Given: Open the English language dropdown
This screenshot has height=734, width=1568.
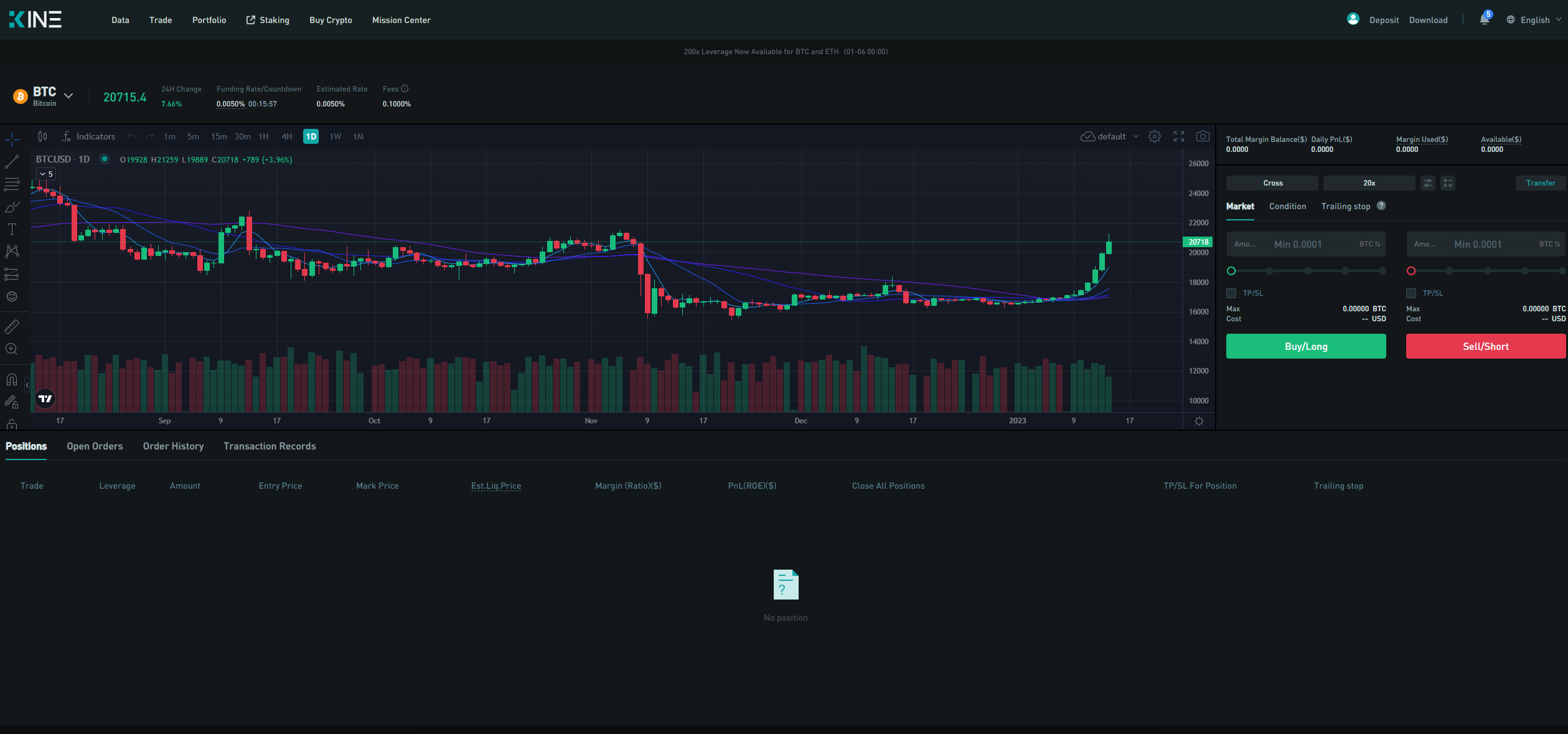Looking at the screenshot, I should click(x=1534, y=20).
